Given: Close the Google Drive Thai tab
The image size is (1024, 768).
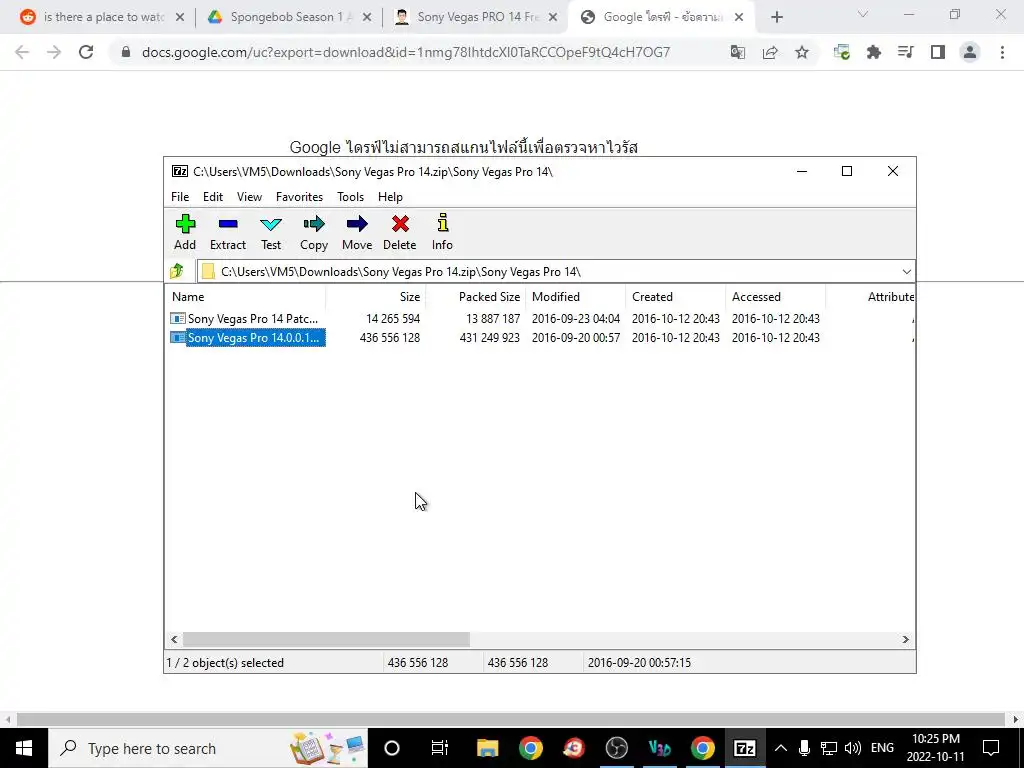Looking at the screenshot, I should pyautogui.click(x=739, y=18).
